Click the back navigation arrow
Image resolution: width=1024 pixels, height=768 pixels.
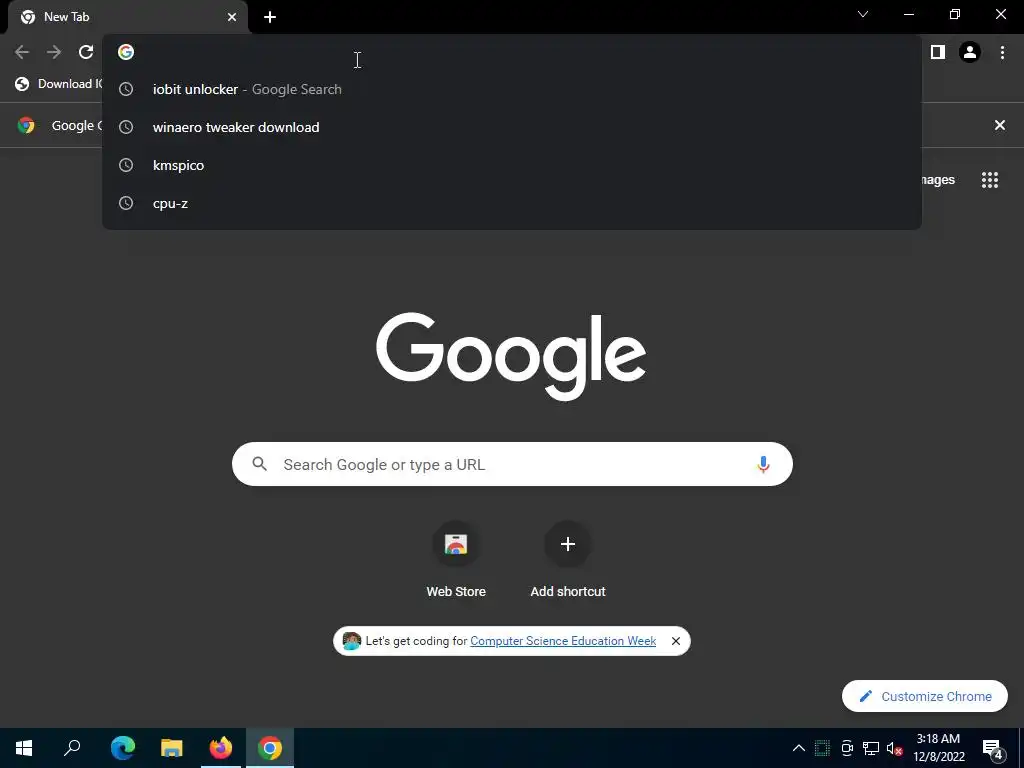point(22,52)
